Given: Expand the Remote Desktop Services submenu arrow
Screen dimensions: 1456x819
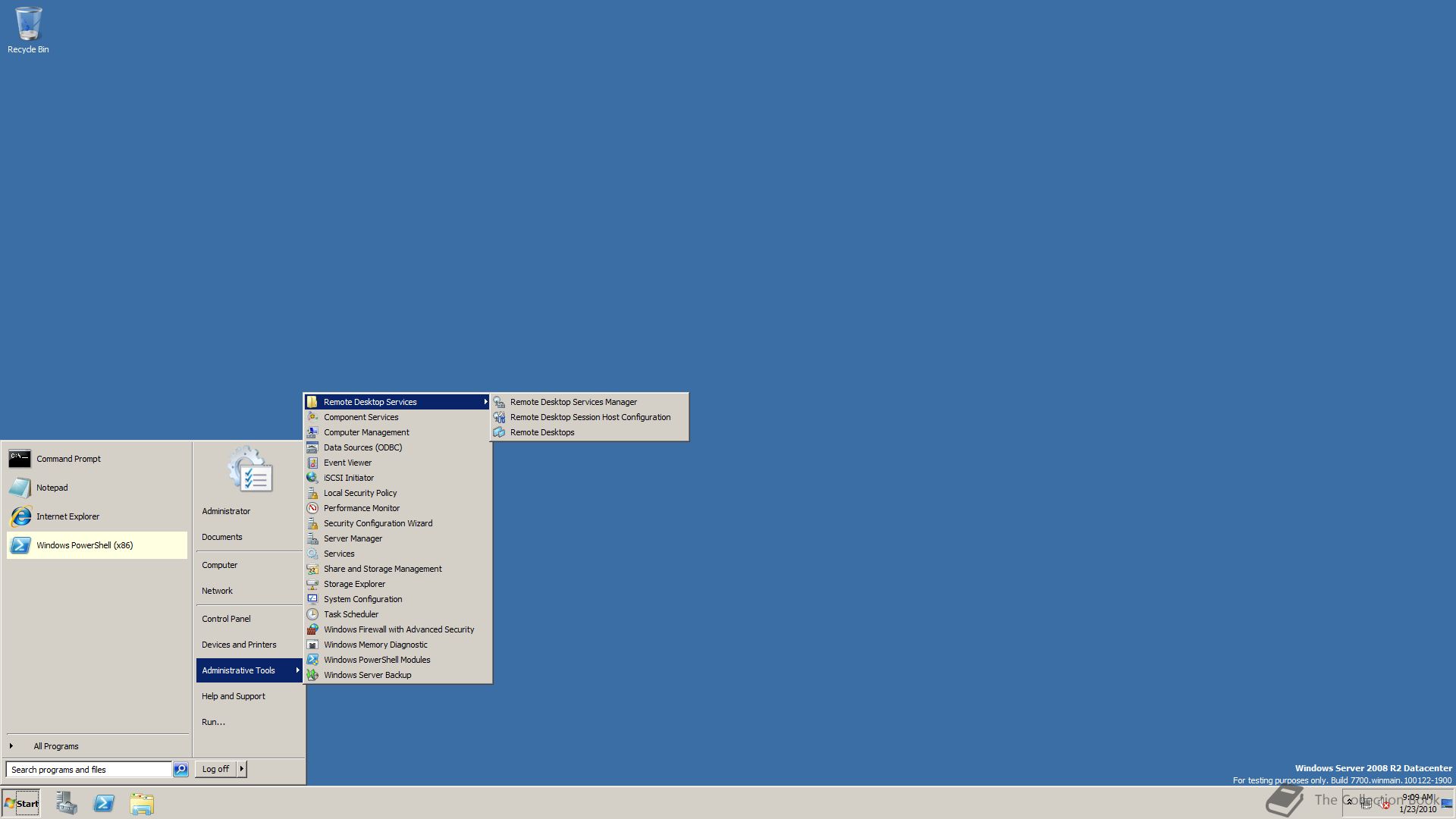Looking at the screenshot, I should 485,402.
